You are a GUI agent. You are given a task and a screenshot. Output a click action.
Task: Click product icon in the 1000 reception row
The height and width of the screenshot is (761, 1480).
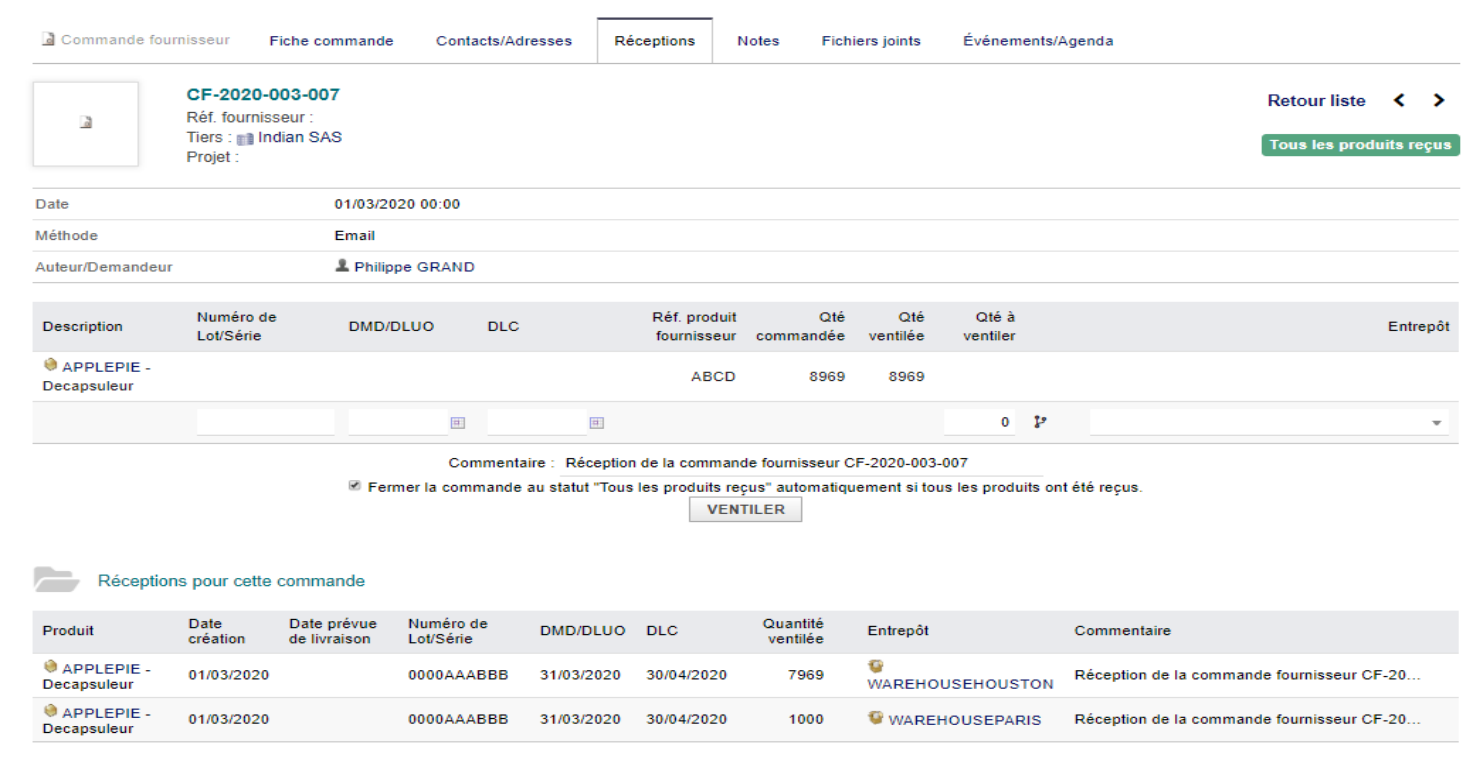point(51,712)
